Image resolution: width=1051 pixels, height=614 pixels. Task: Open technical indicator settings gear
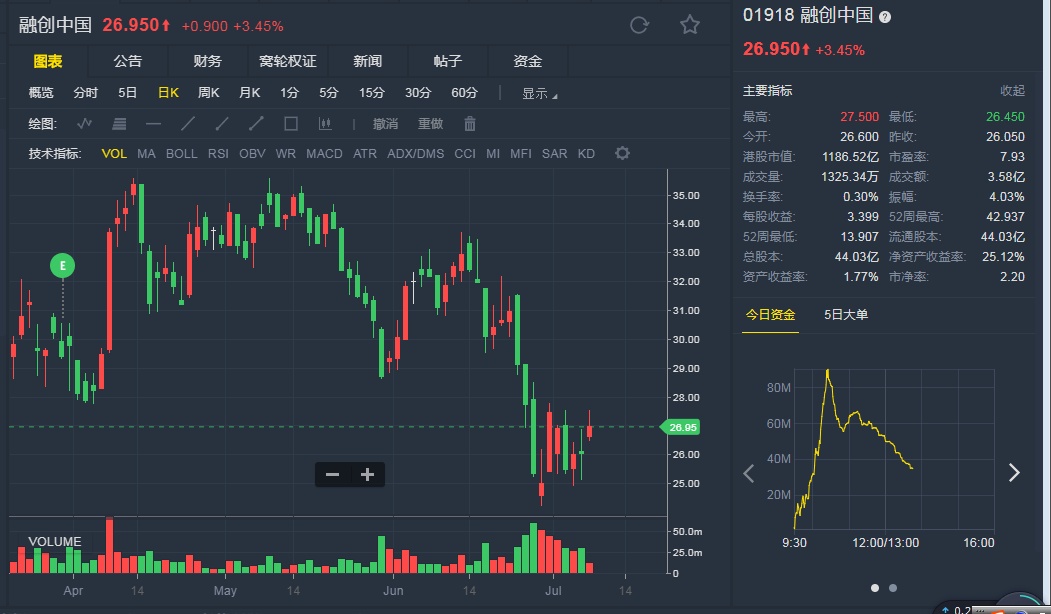(x=623, y=153)
